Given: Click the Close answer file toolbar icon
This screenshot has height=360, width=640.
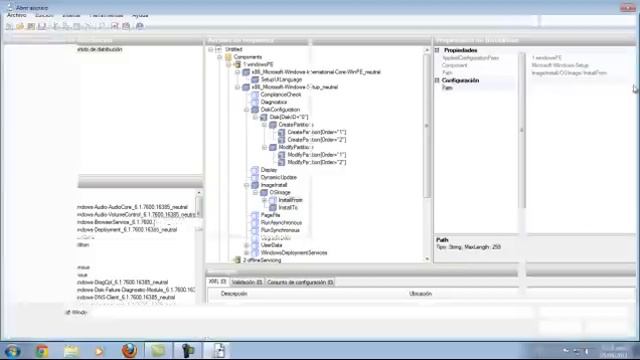Looking at the screenshot, I should (31, 26).
